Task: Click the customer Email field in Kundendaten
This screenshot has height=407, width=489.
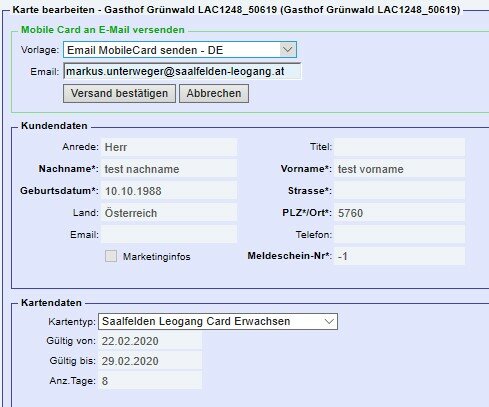Action: pos(169,235)
